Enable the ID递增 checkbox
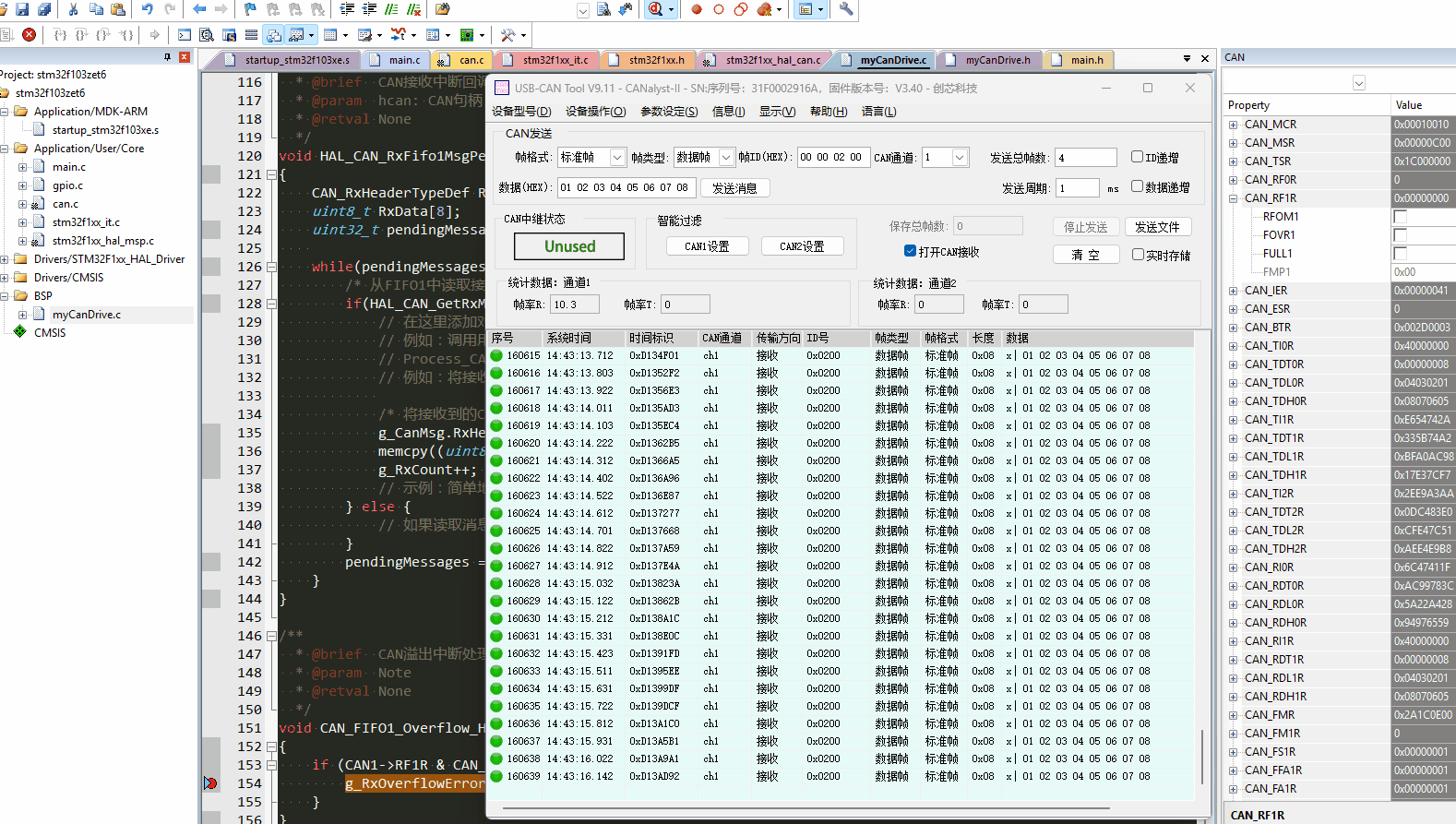 pos(1137,157)
